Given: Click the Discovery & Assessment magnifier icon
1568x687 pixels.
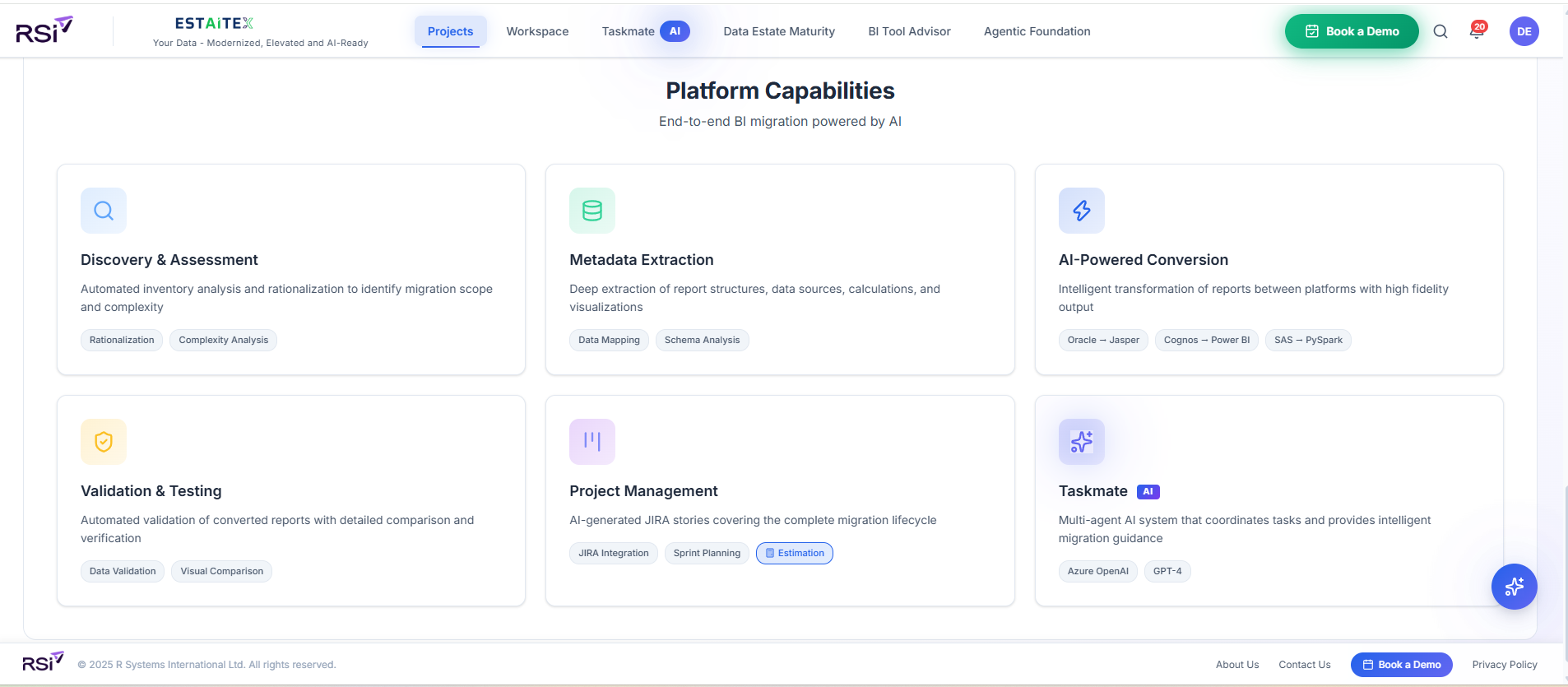Looking at the screenshot, I should (104, 211).
